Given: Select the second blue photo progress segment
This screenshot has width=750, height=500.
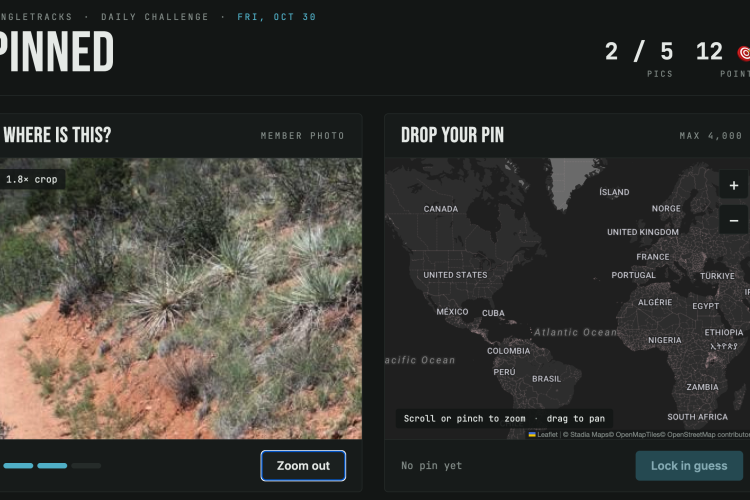Looking at the screenshot, I should pyautogui.click(x=52, y=466).
